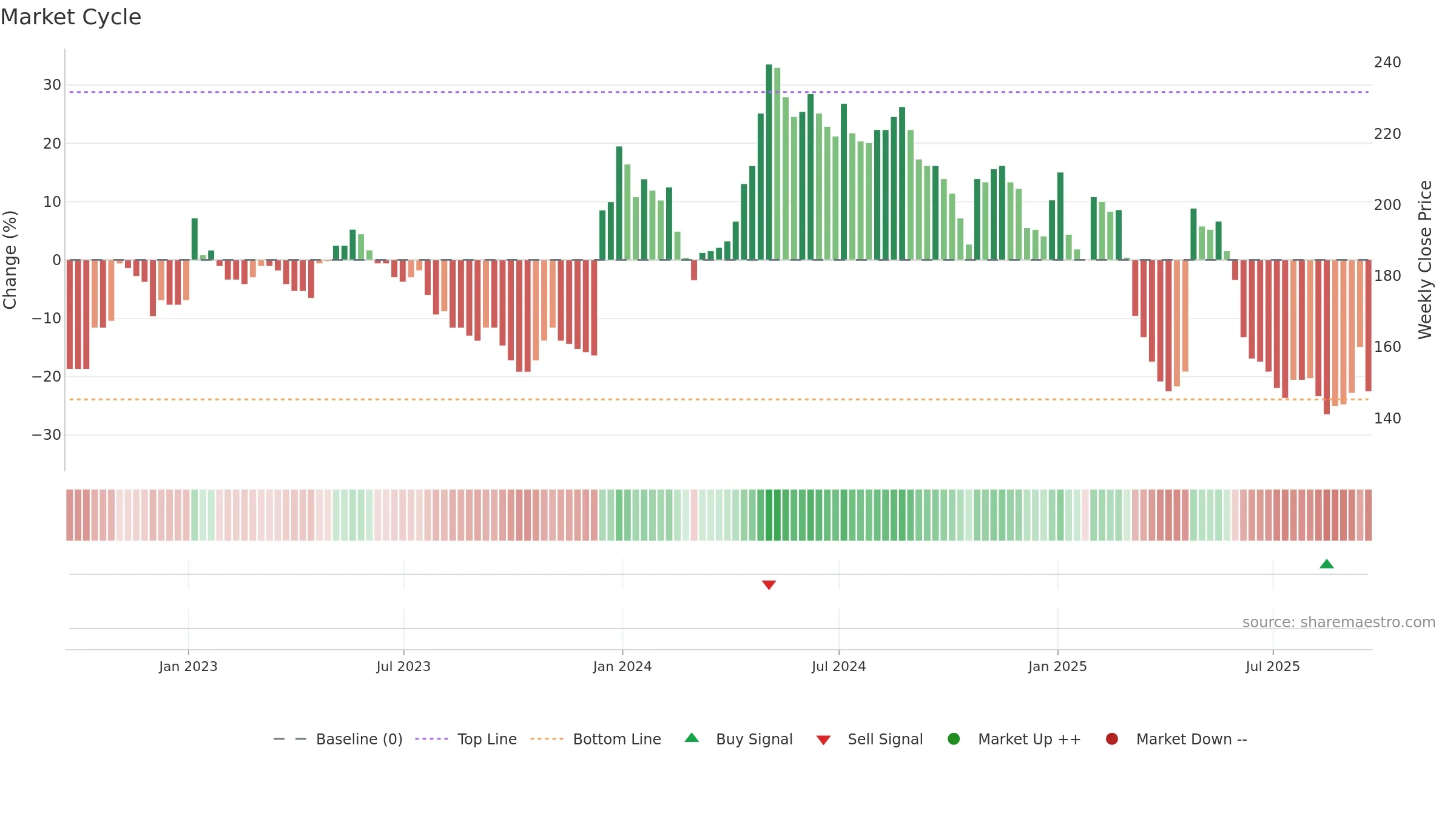Click the Jul 2024 x-axis label
The image size is (1456, 819).
click(x=839, y=667)
